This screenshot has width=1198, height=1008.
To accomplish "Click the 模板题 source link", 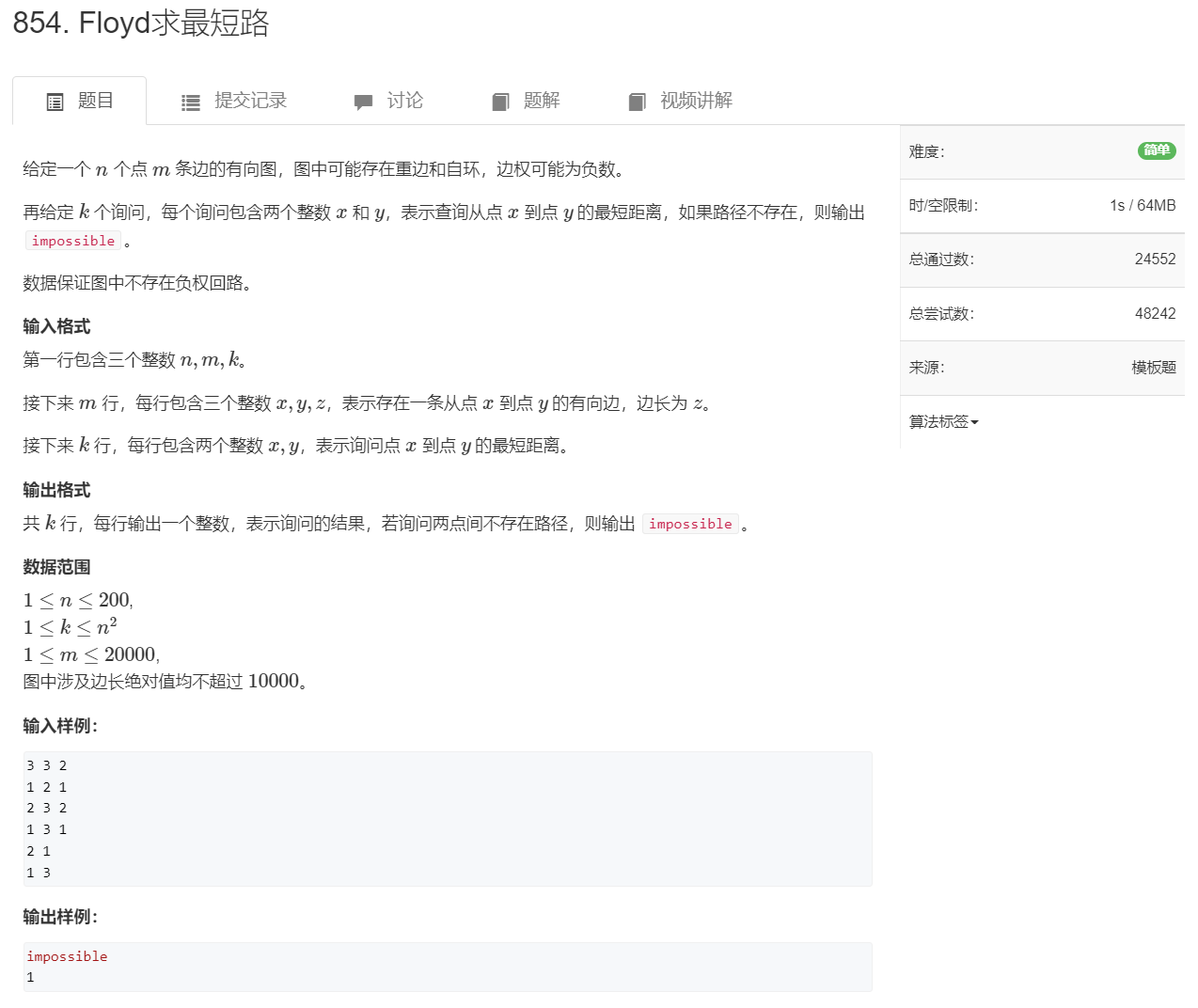I will tap(1154, 368).
